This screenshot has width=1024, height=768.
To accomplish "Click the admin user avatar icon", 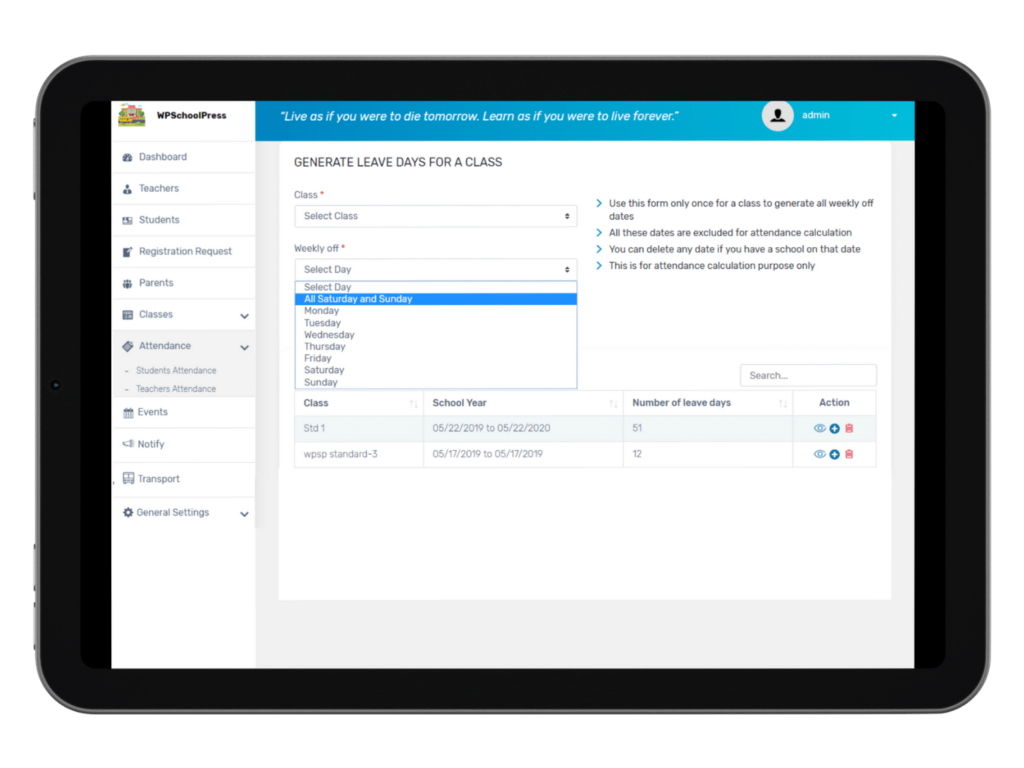I will (x=777, y=116).
